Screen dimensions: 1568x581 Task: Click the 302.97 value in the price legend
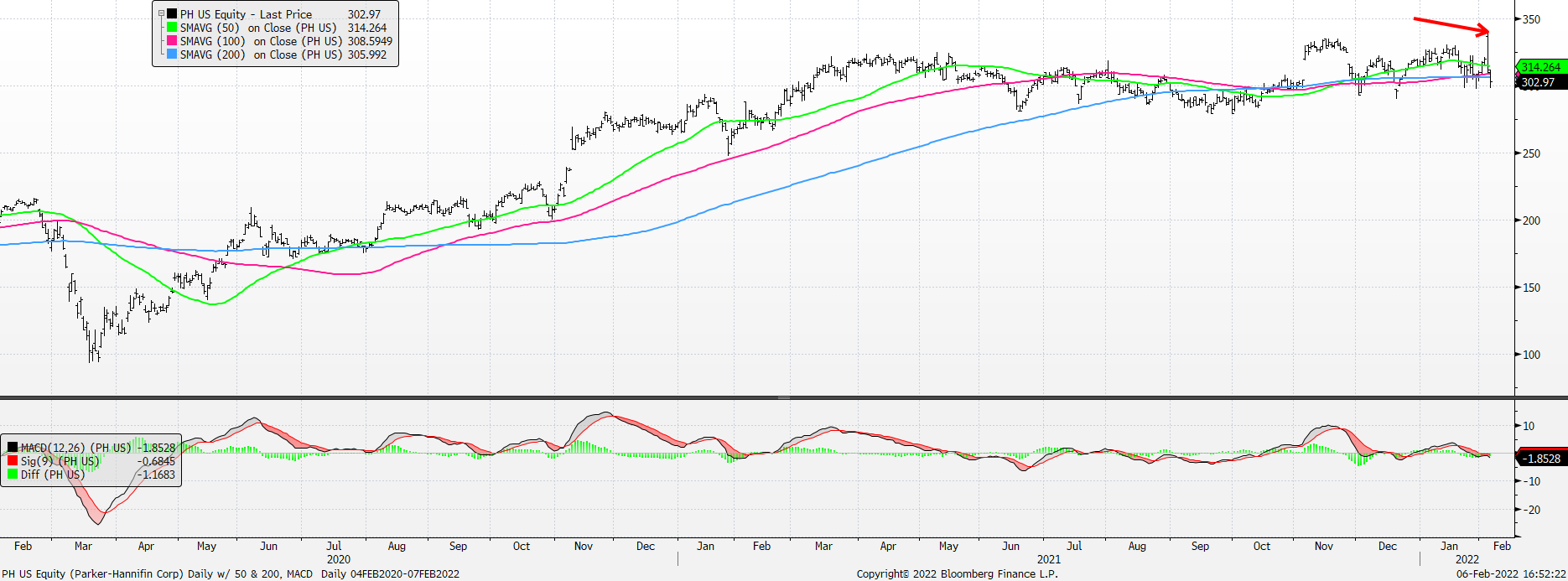point(364,14)
